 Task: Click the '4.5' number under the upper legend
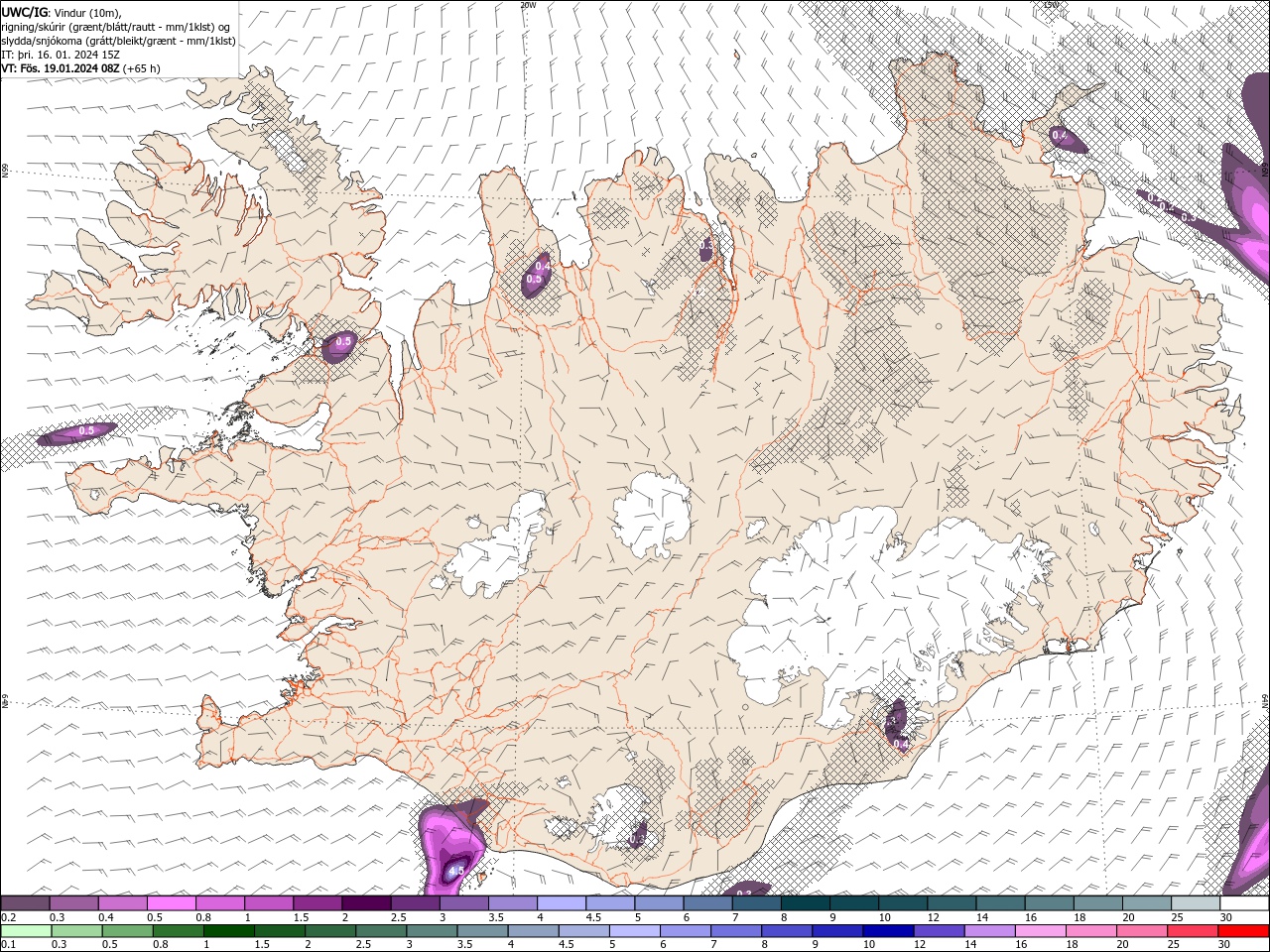(x=592, y=917)
